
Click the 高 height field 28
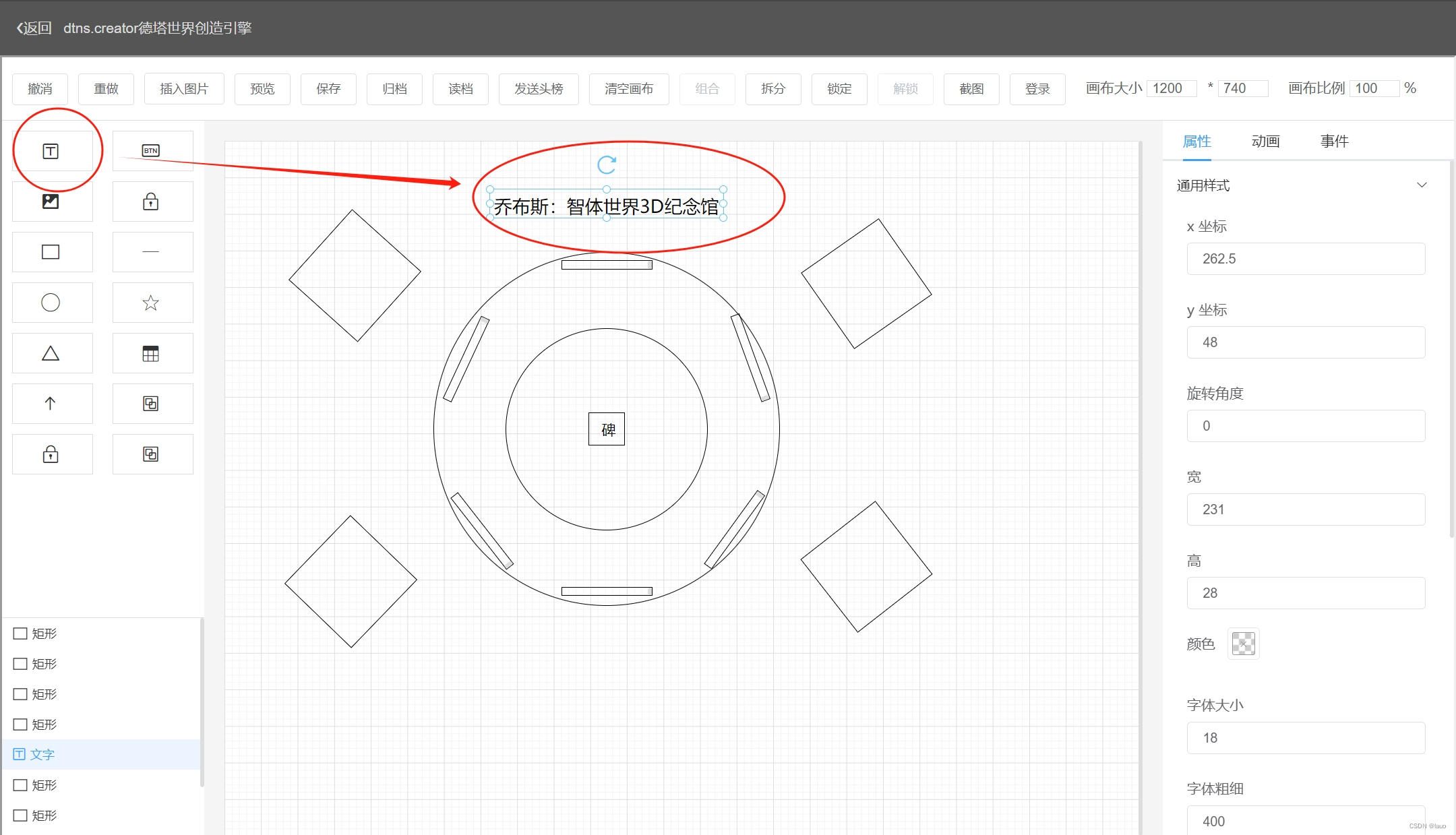pos(1306,593)
